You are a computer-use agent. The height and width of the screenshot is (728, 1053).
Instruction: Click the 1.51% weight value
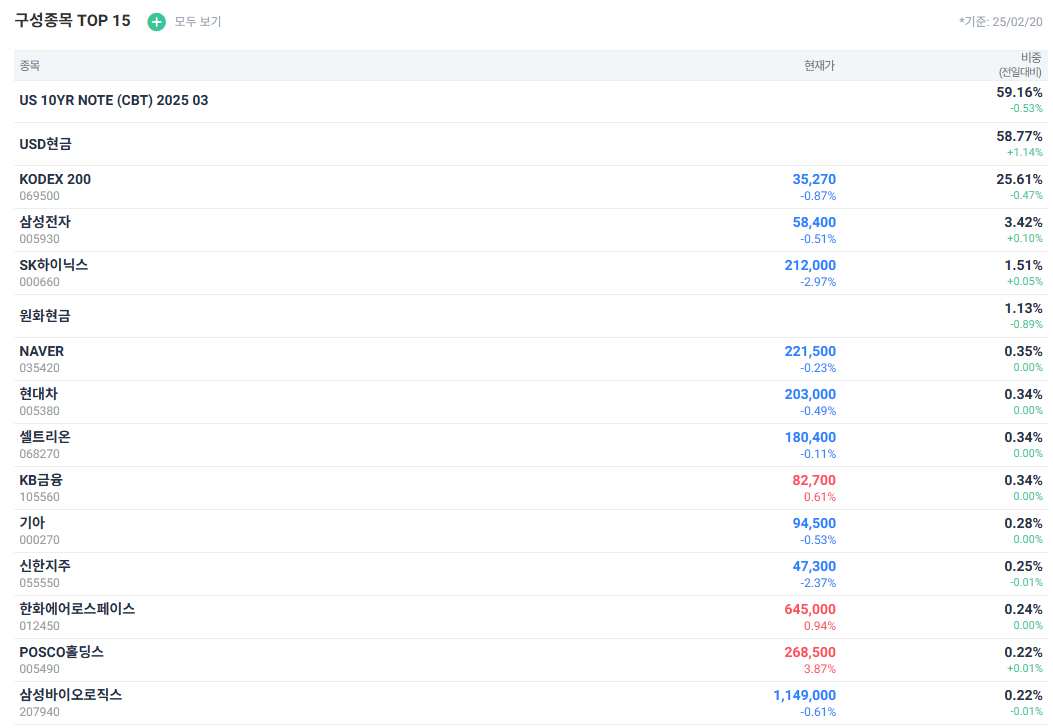click(x=1023, y=265)
